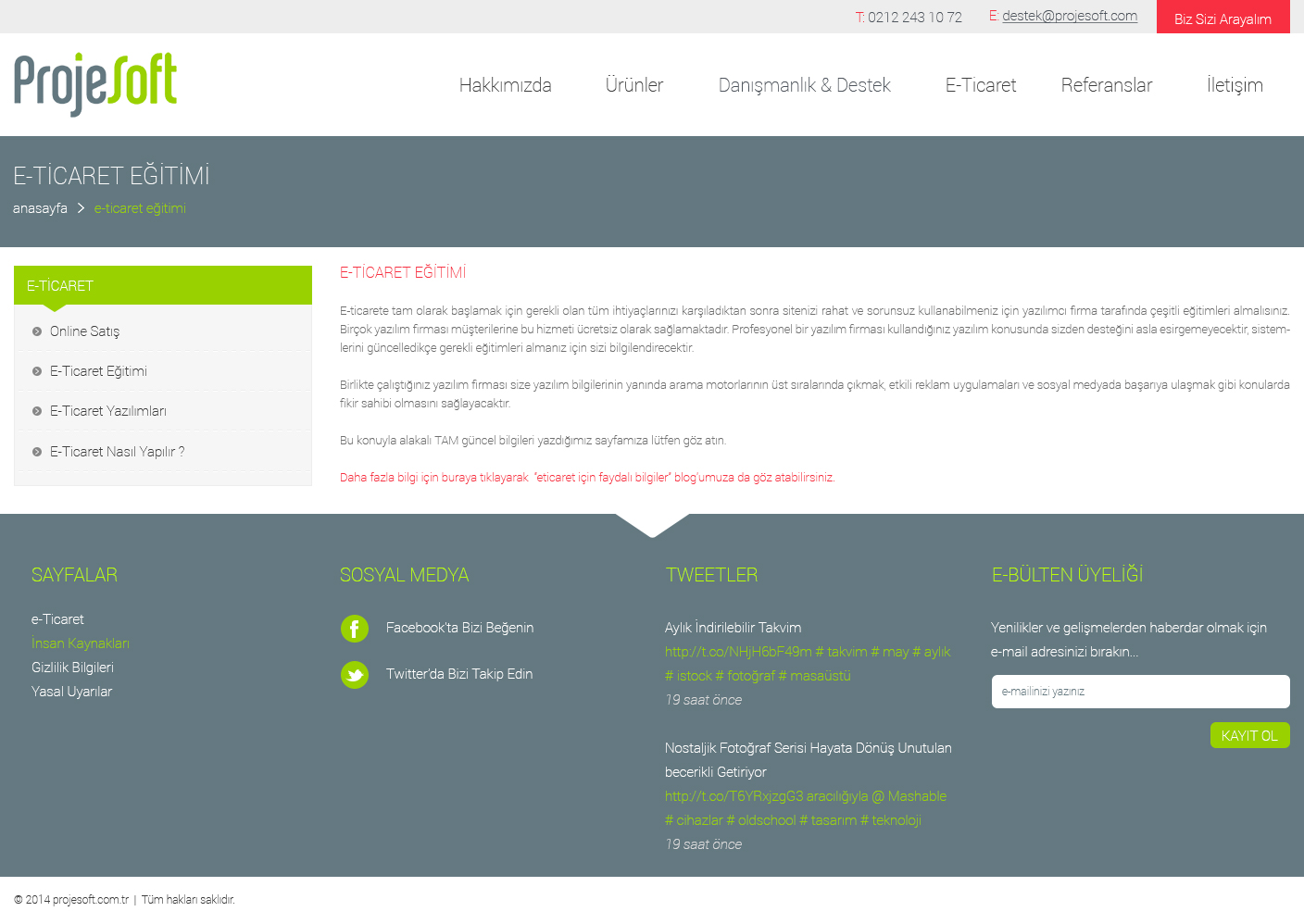1304x924 pixels.
Task: Click the bullet icon beside E-Ticaret Yazılımları
Action: point(37,411)
